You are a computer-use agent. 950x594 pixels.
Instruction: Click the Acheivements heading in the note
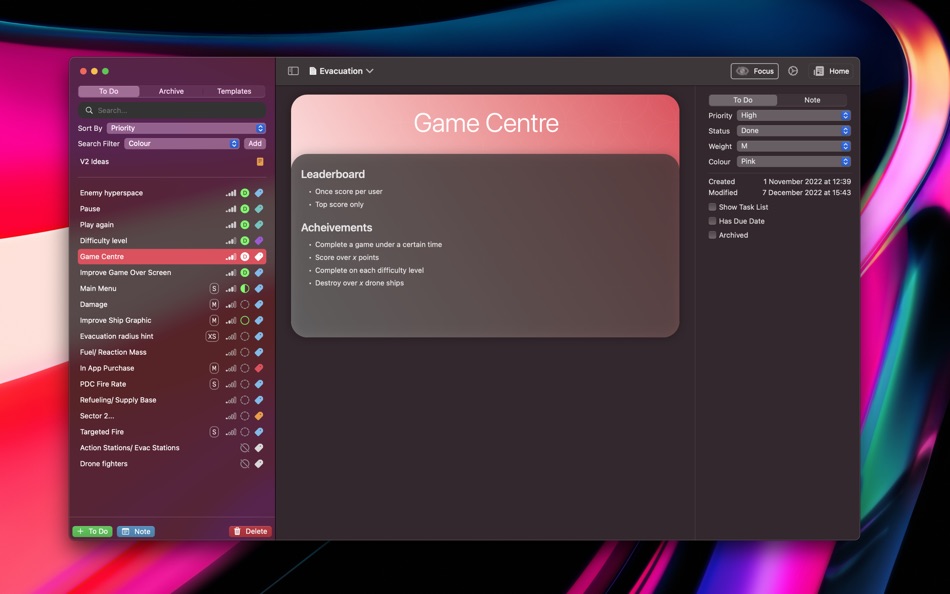click(x=336, y=227)
